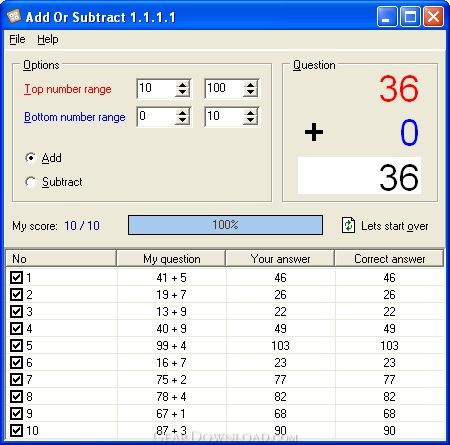Click the app icon in the title bar
The width and height of the screenshot is (450, 445).
pyautogui.click(x=14, y=16)
